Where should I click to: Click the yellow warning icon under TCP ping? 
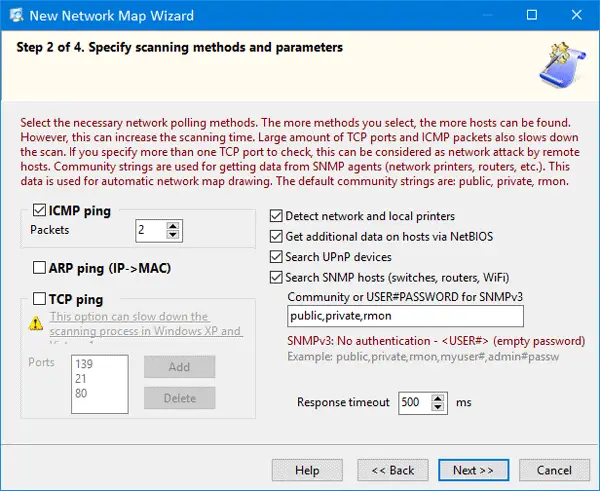point(36,323)
